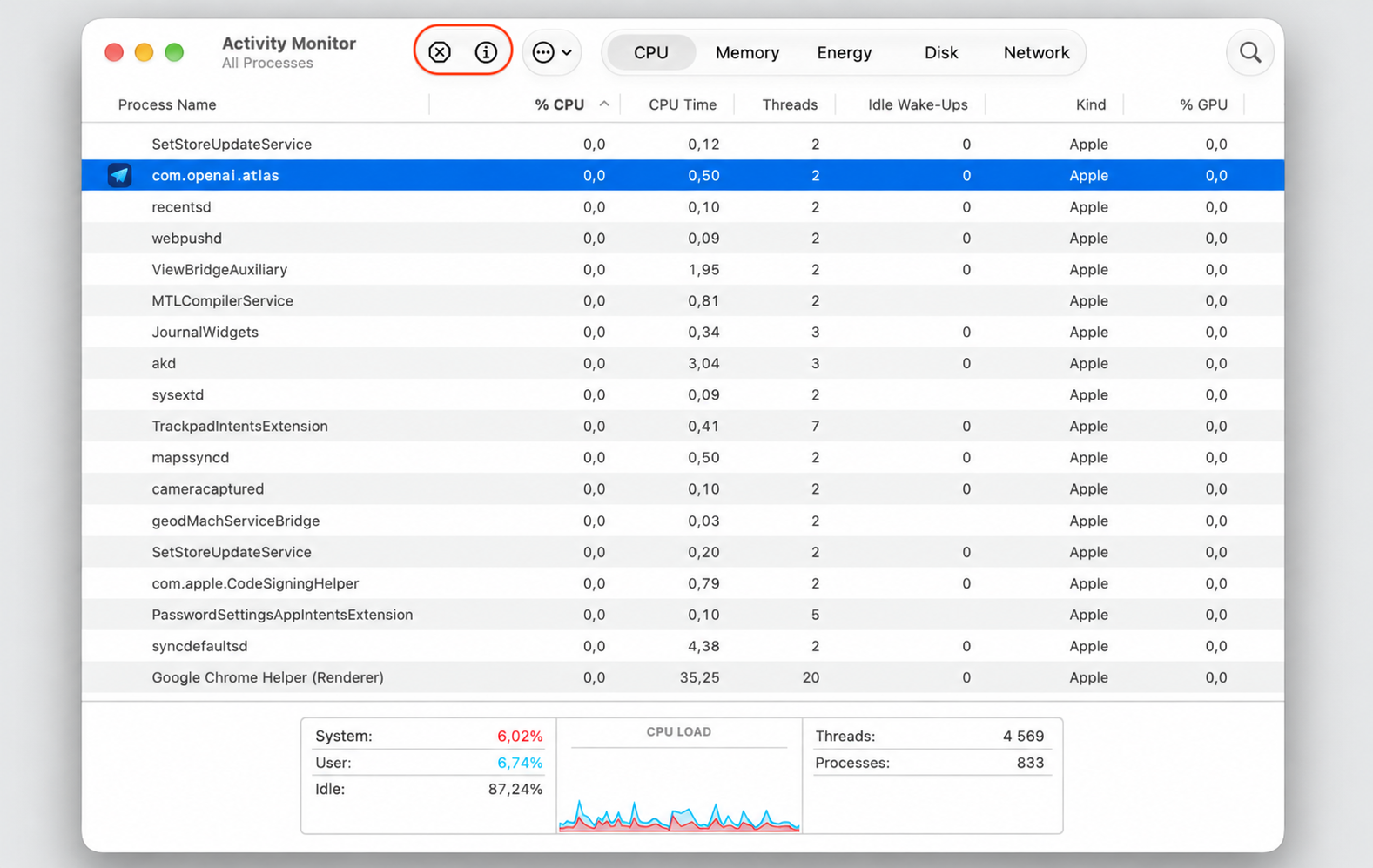Open process info with the i icon
Viewport: 1373px width, 868px height.
pyautogui.click(x=486, y=52)
